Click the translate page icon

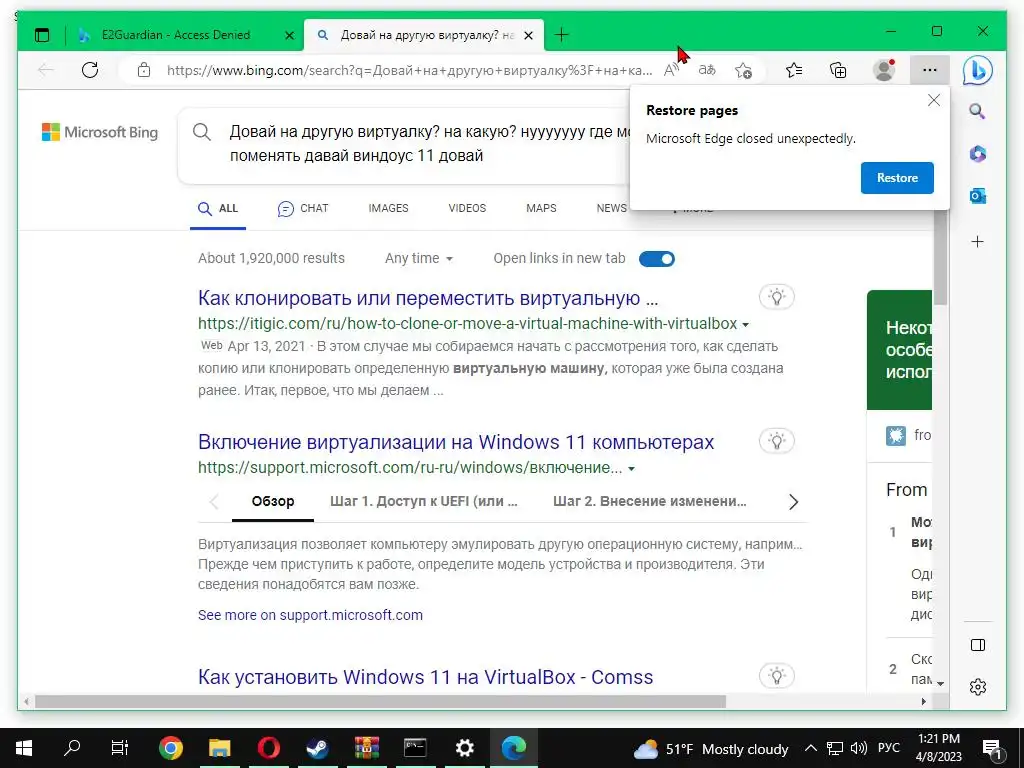[707, 70]
